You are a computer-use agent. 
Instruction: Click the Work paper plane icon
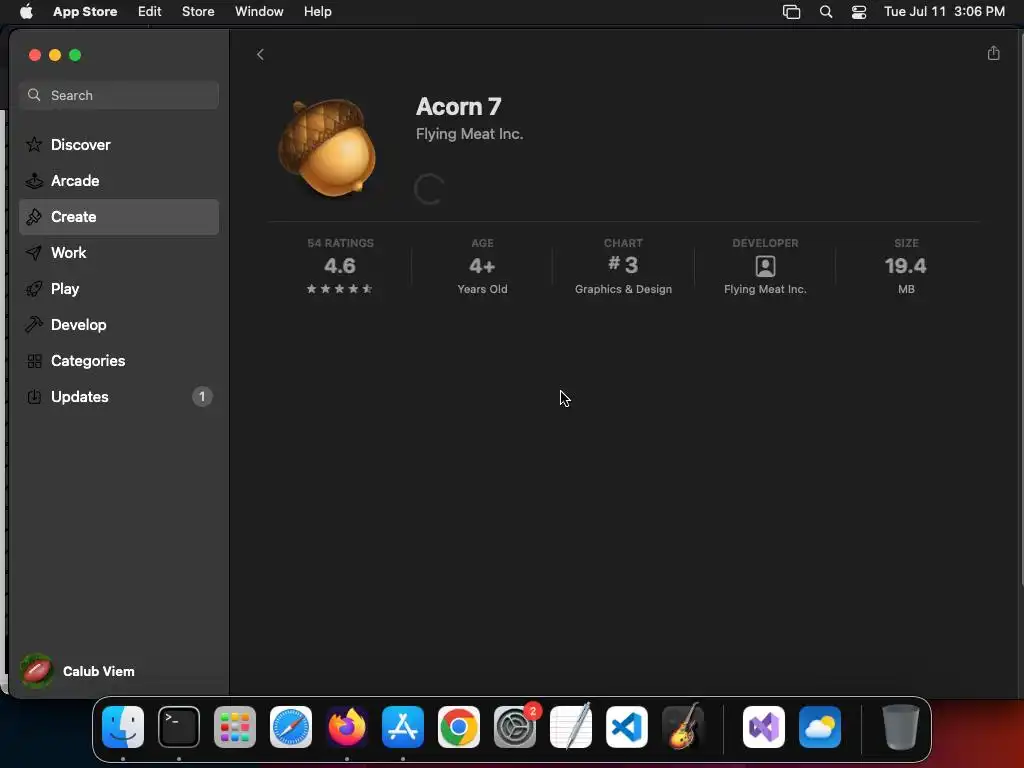(x=34, y=253)
